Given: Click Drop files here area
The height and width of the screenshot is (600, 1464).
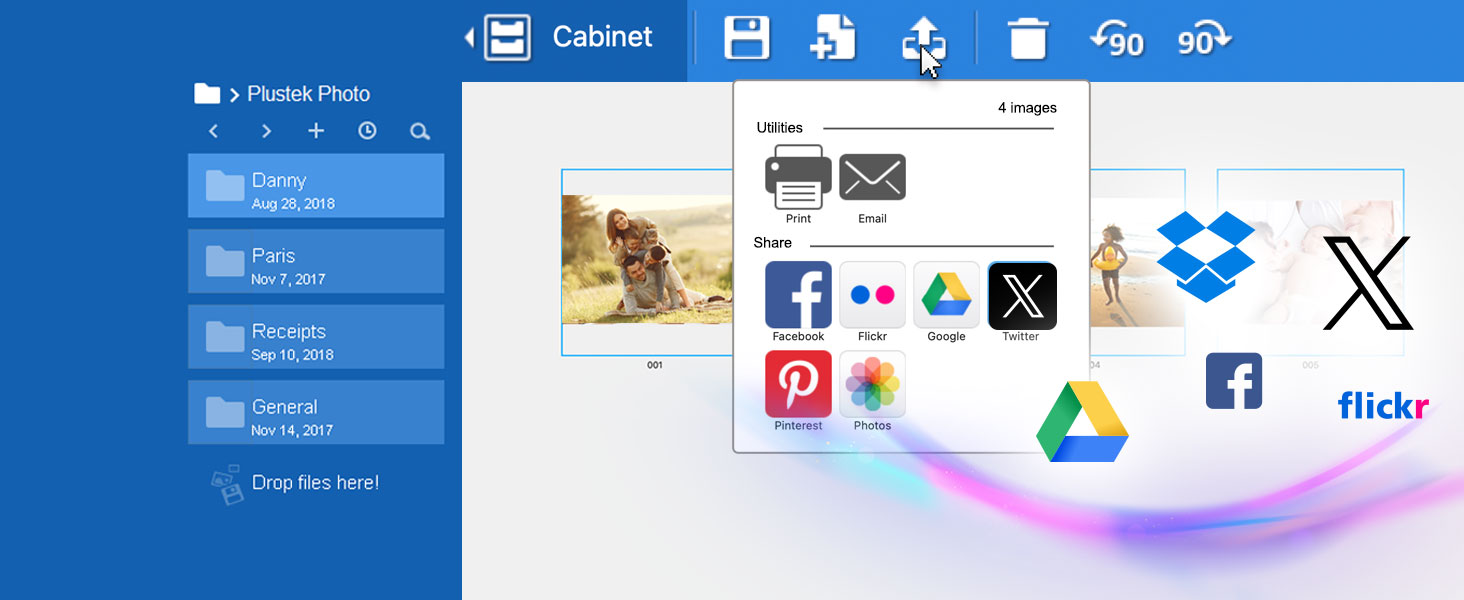Looking at the screenshot, I should [x=296, y=483].
